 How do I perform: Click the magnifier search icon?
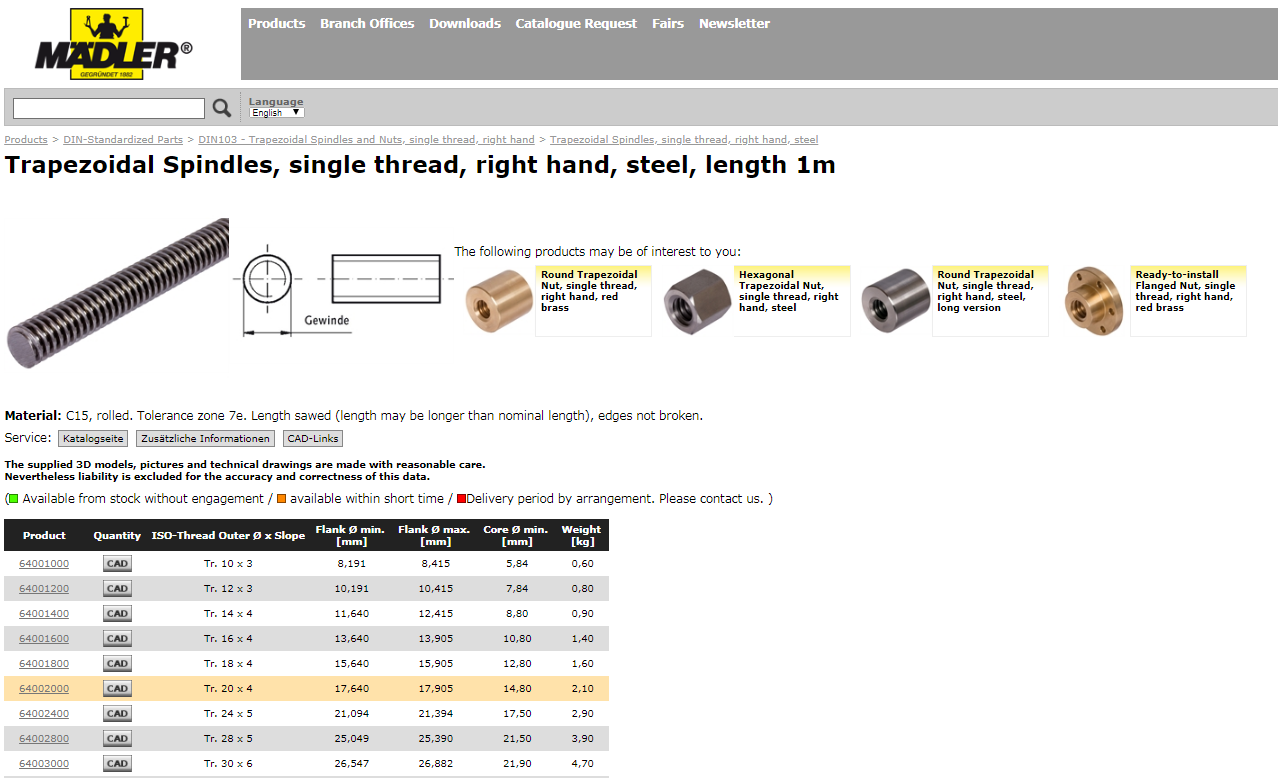coord(222,108)
